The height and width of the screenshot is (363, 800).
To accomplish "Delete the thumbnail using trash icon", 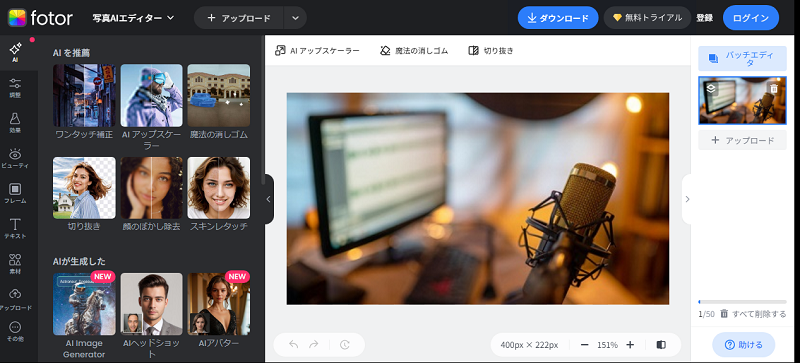I will coord(774,88).
